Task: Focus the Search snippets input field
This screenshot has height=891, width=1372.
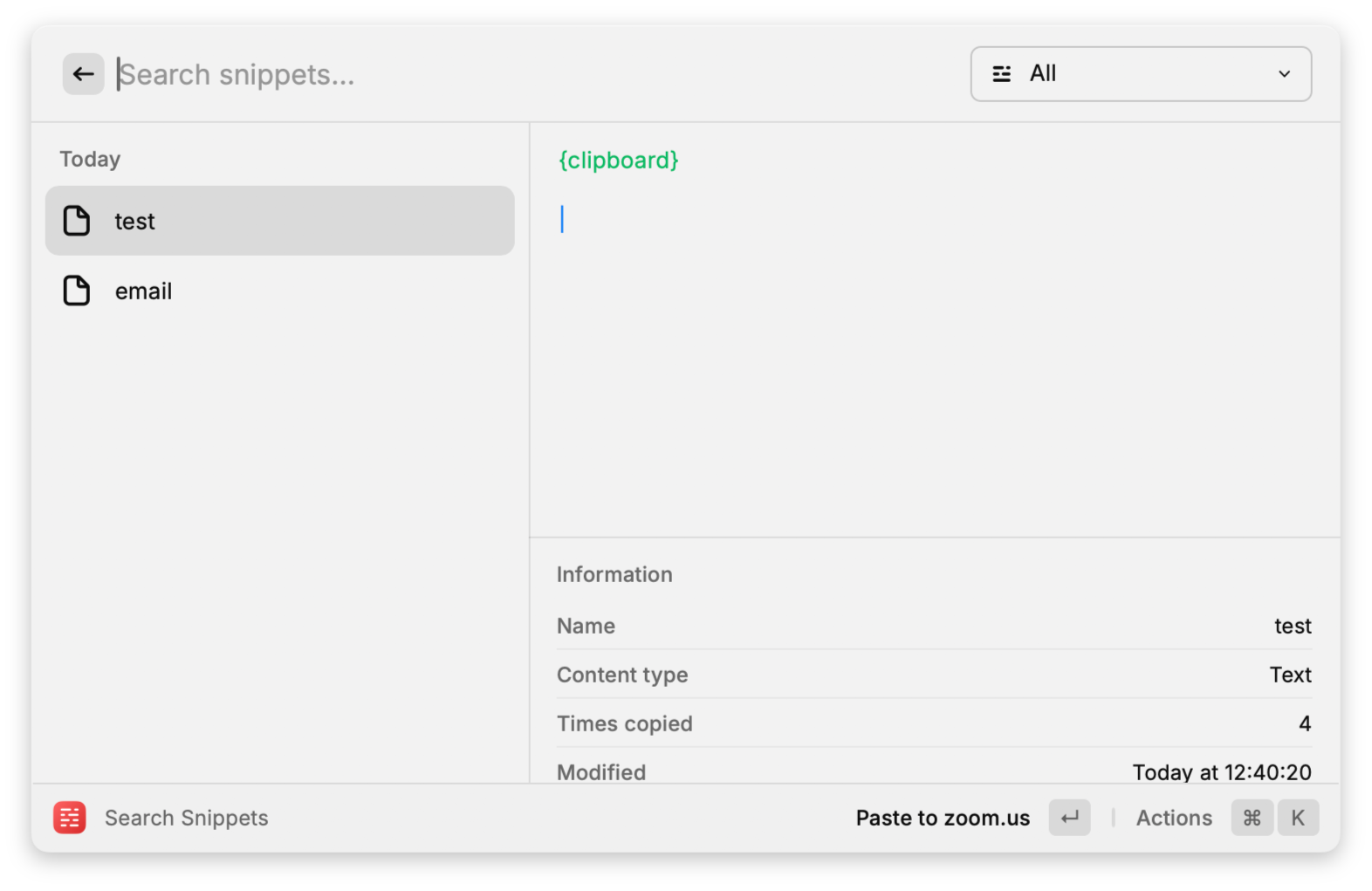Action: pyautogui.click(x=524, y=75)
